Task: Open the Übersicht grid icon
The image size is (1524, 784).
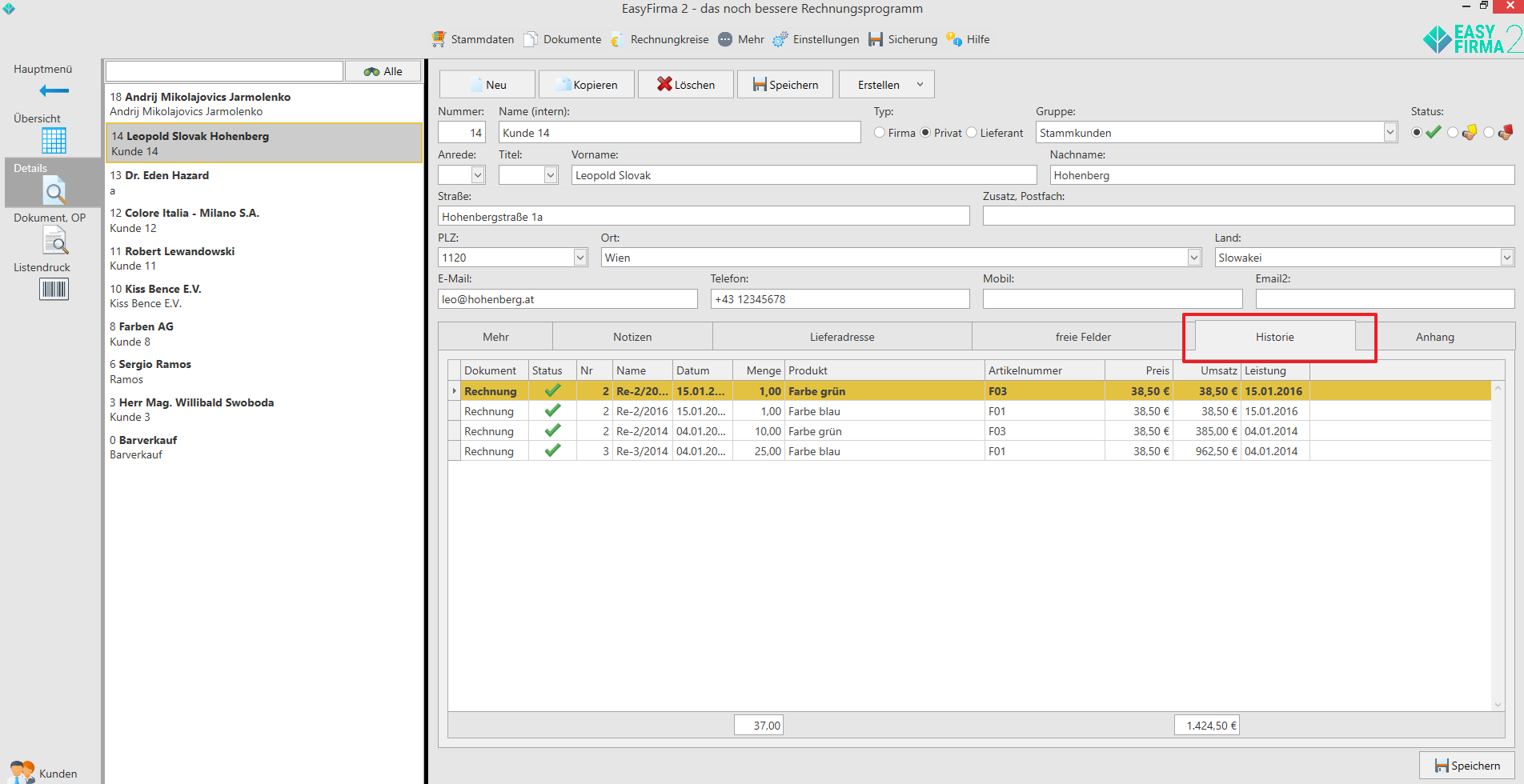Action: pos(54,141)
